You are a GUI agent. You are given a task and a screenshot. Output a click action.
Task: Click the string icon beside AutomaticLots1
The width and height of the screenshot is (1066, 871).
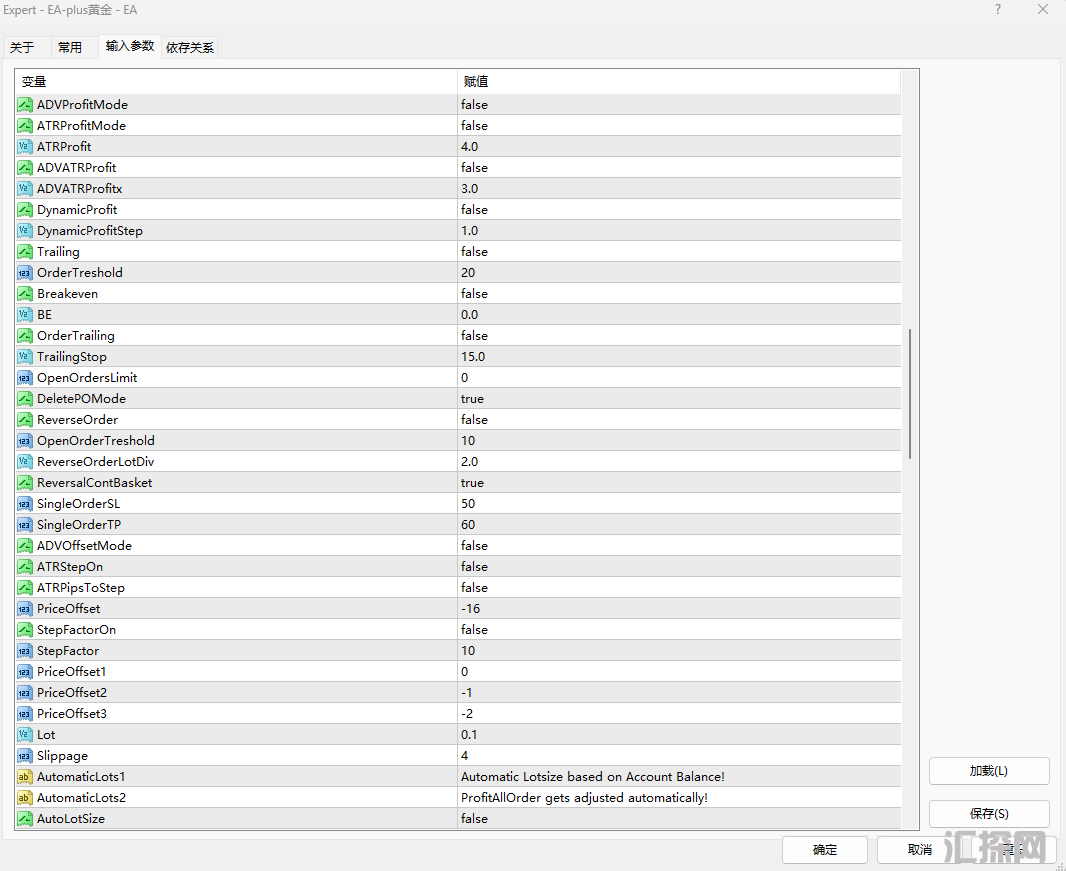[x=25, y=777]
